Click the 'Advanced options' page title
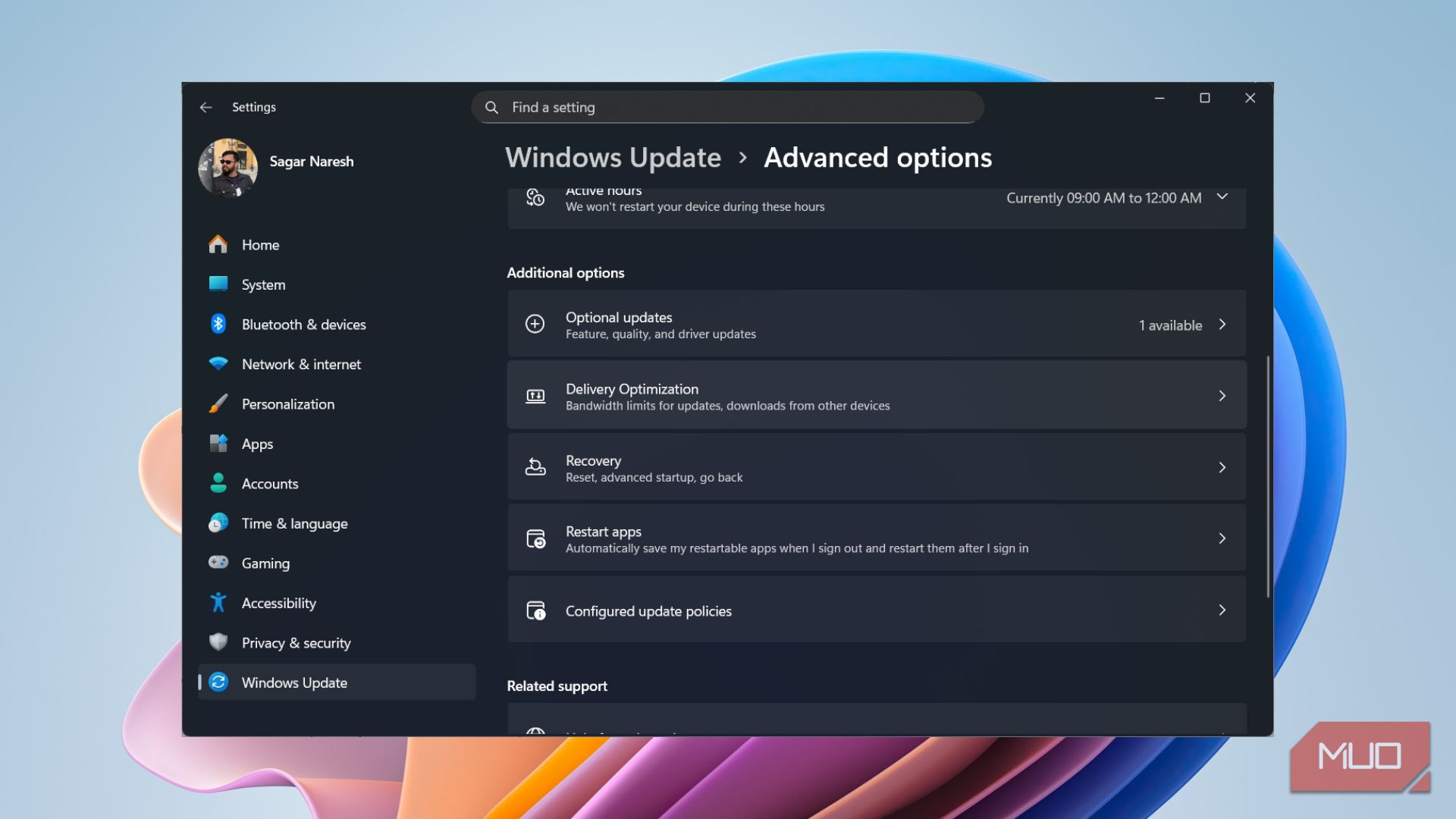Image resolution: width=1456 pixels, height=819 pixels. pos(877,158)
